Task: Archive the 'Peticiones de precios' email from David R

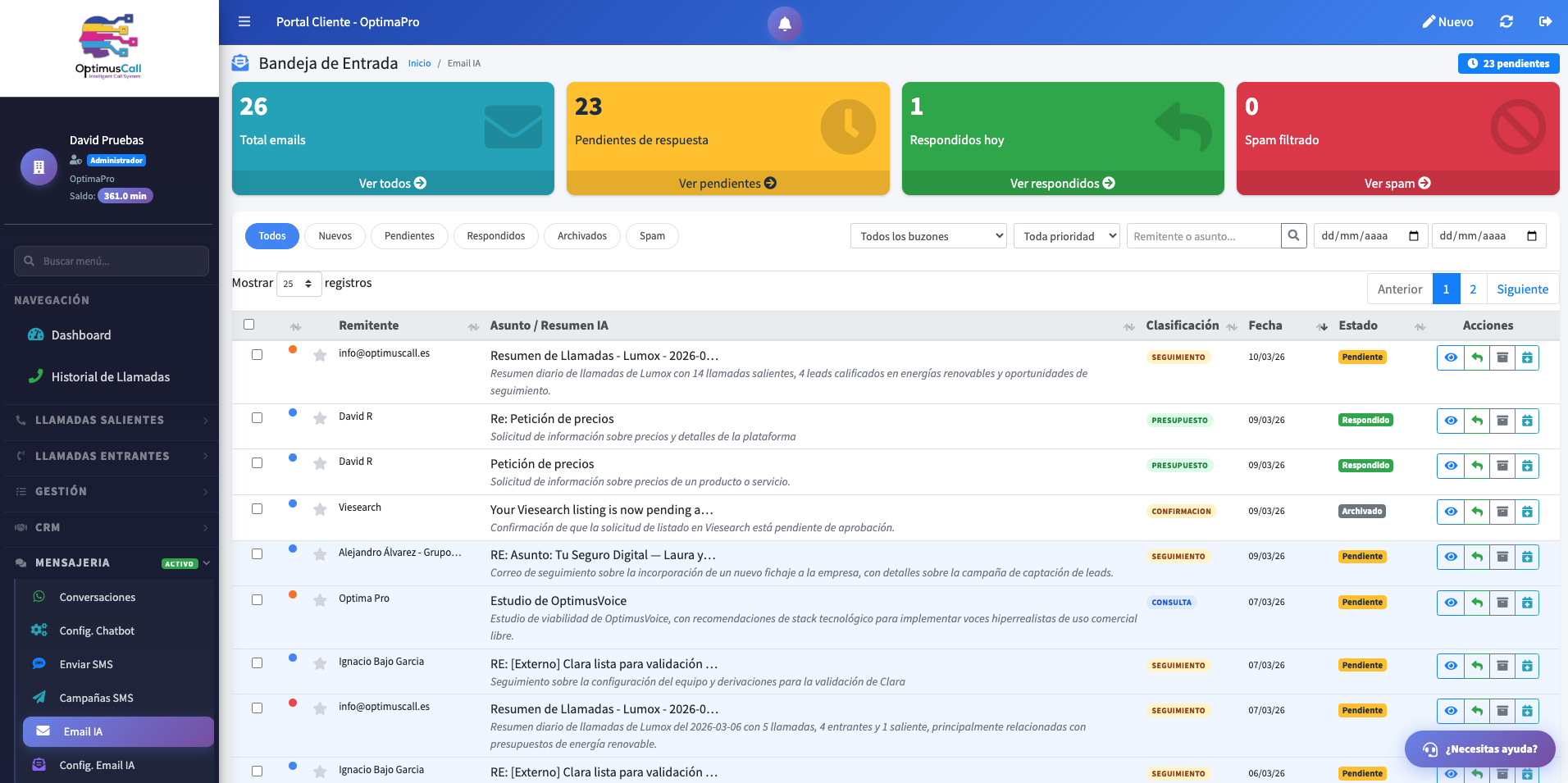Action: (1502, 465)
